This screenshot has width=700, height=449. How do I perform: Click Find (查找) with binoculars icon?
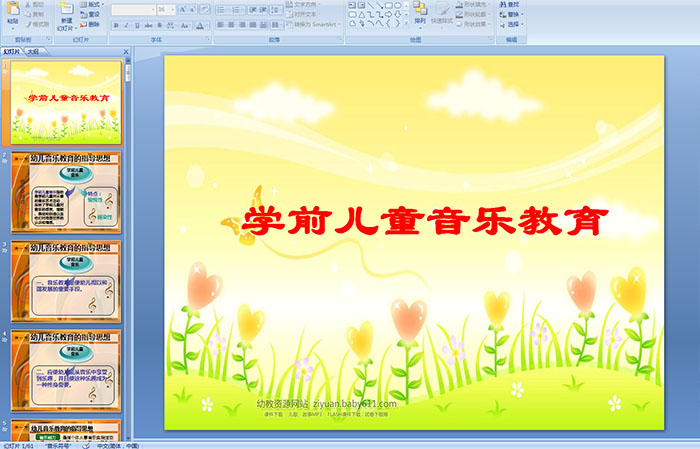click(509, 4)
